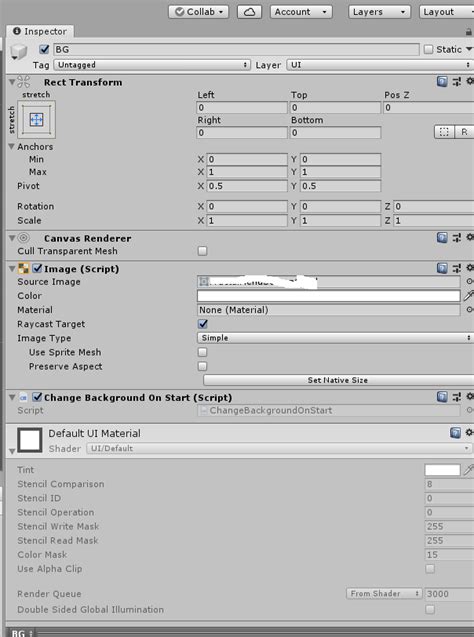Open the Image Color swatch

[x=329, y=296]
